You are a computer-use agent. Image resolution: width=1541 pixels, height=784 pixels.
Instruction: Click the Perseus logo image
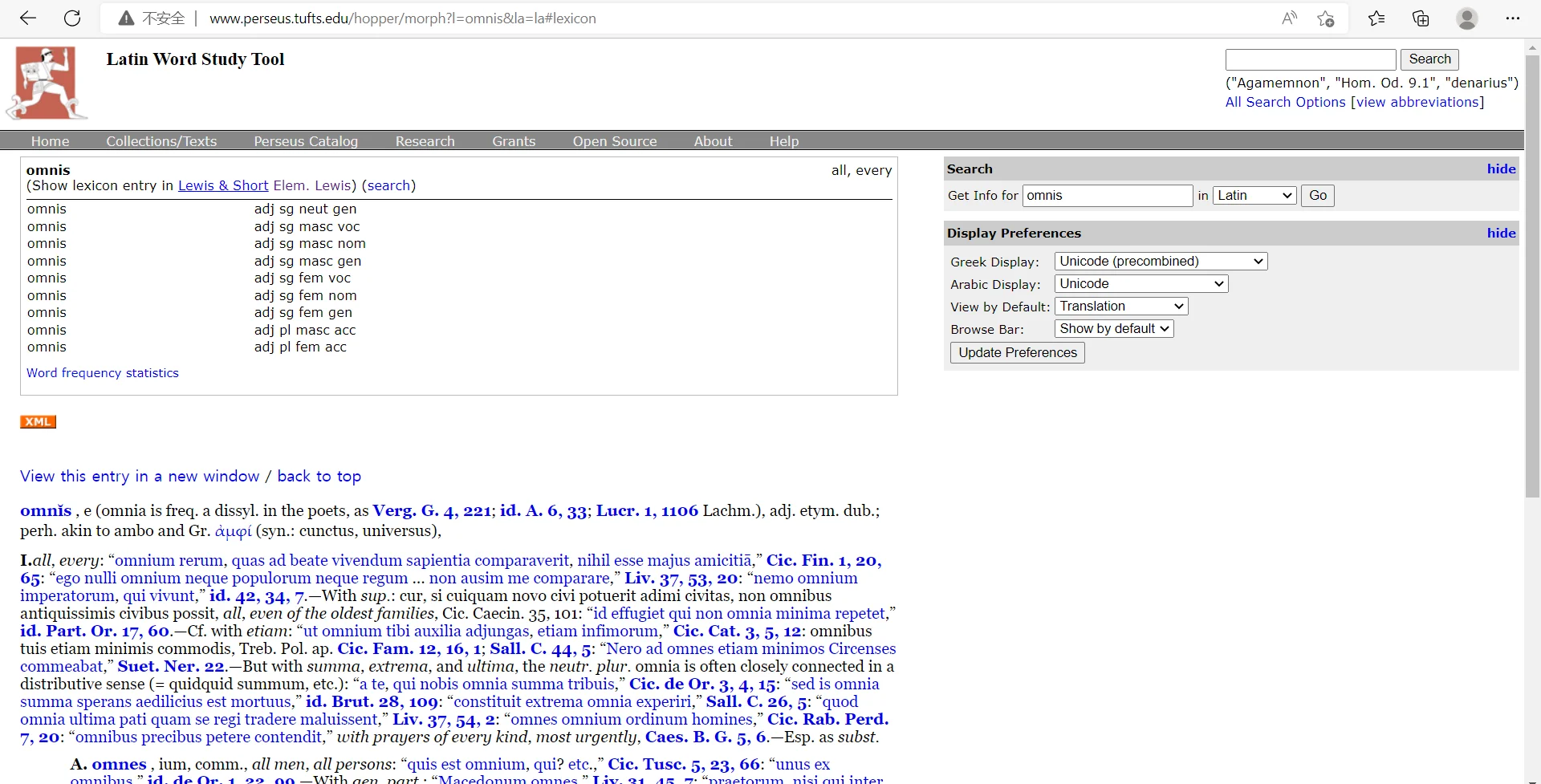[47, 83]
